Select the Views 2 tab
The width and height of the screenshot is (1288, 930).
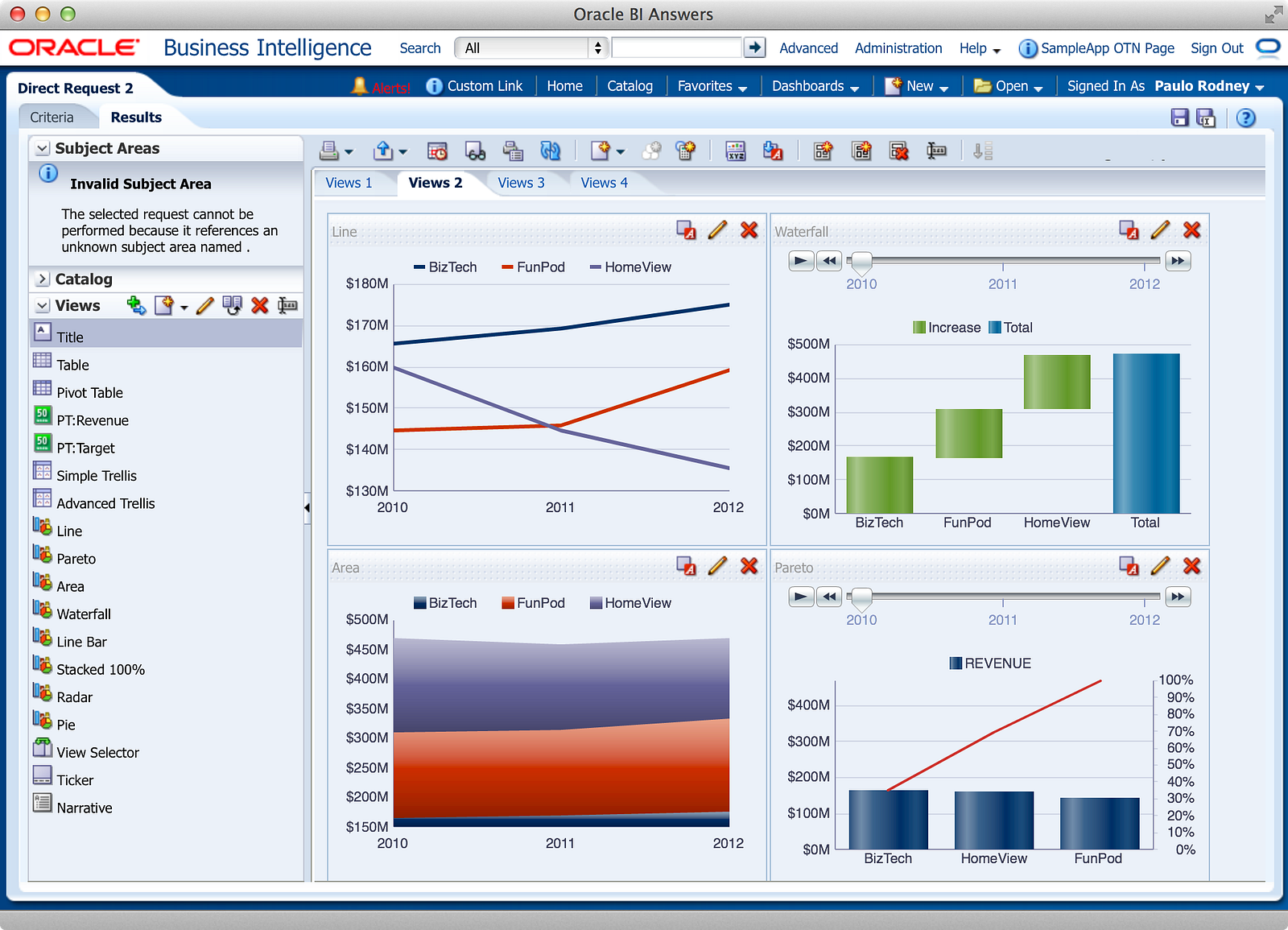436,183
